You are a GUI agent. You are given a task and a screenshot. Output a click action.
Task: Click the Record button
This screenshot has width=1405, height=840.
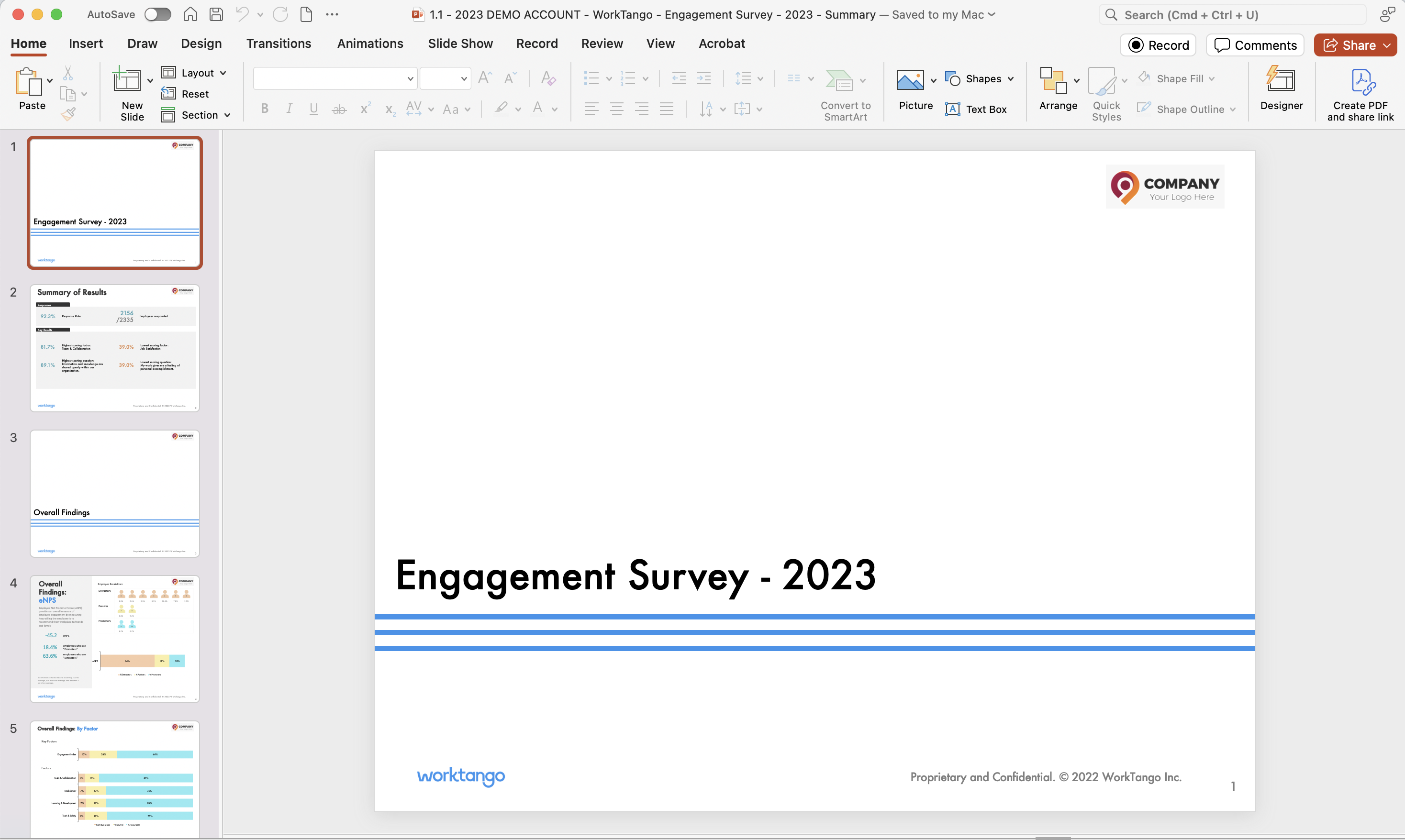click(x=1158, y=45)
